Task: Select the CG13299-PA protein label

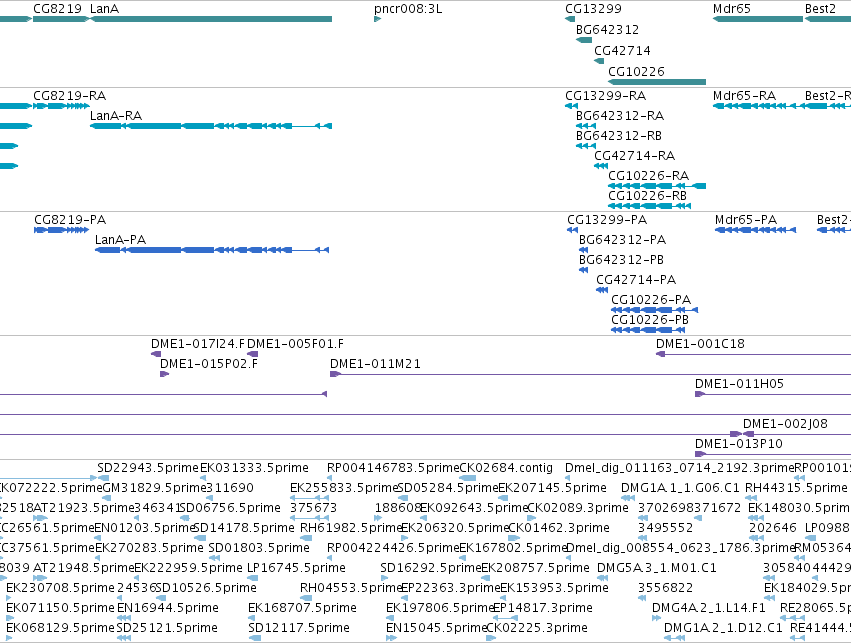Action: (x=607, y=220)
